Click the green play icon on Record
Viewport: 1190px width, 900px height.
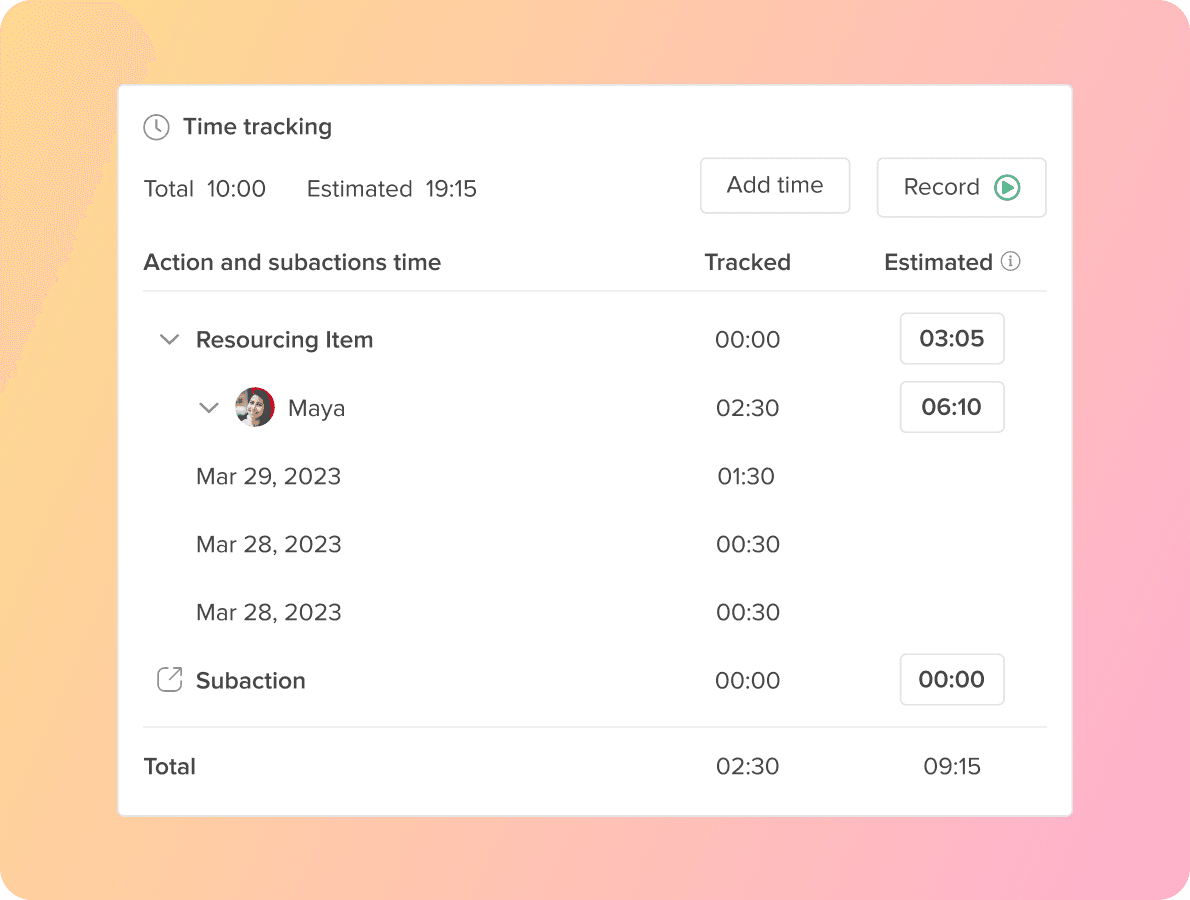coord(1007,187)
